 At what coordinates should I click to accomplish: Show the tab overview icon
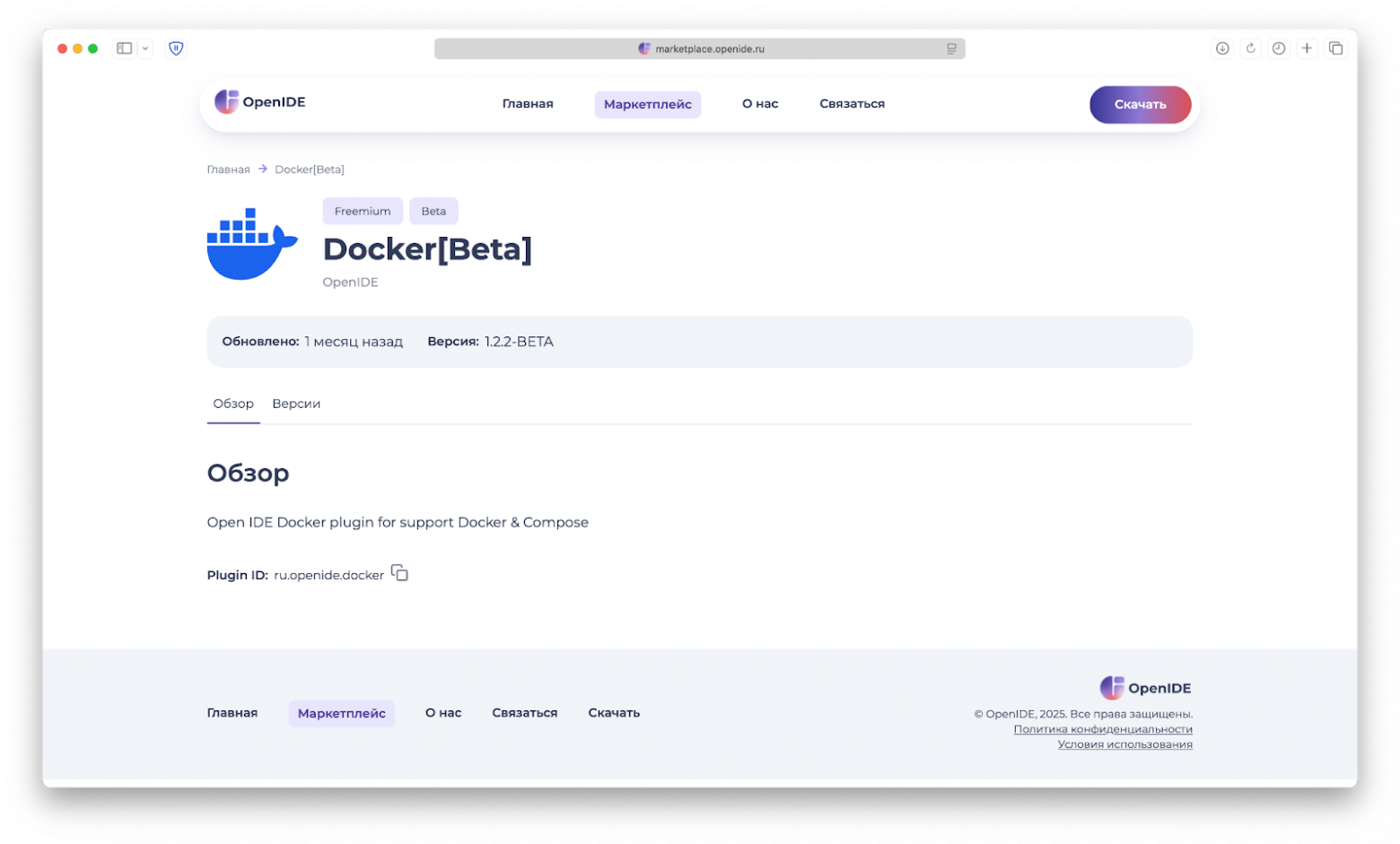click(1335, 48)
